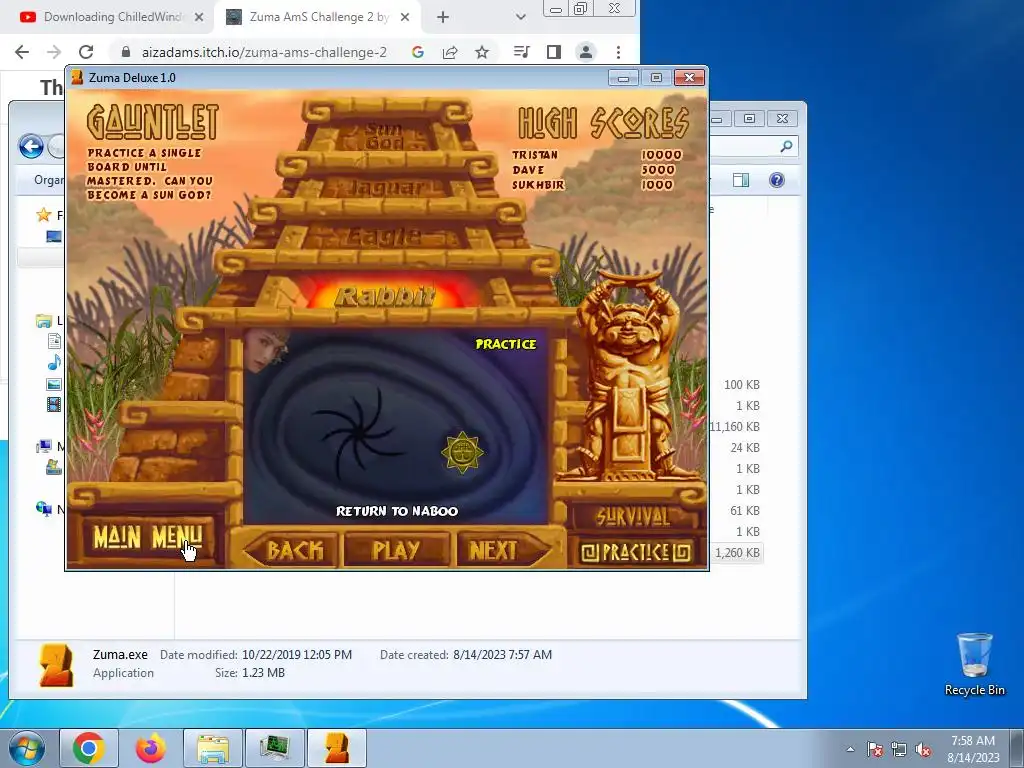Image resolution: width=1024 pixels, height=768 pixels.
Task: Open Chrome media controls icon
Action: [x=522, y=52]
